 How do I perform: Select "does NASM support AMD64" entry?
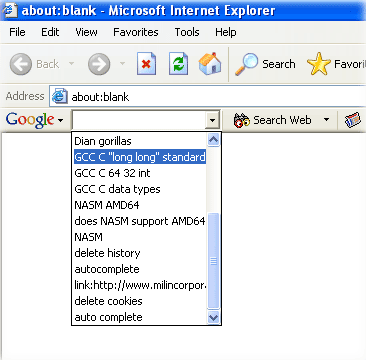coord(140,221)
